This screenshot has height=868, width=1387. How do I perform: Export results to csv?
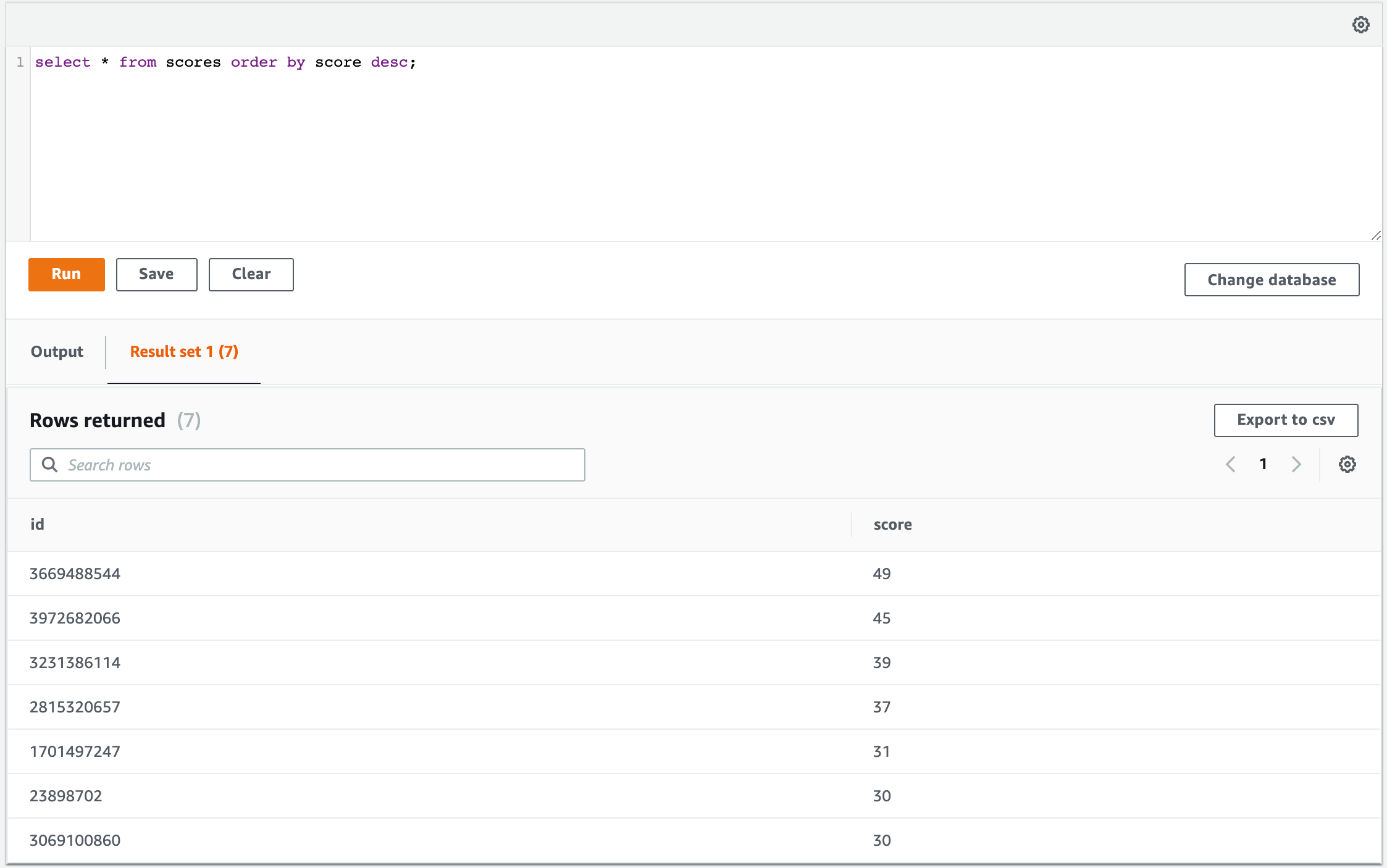[1285, 420]
